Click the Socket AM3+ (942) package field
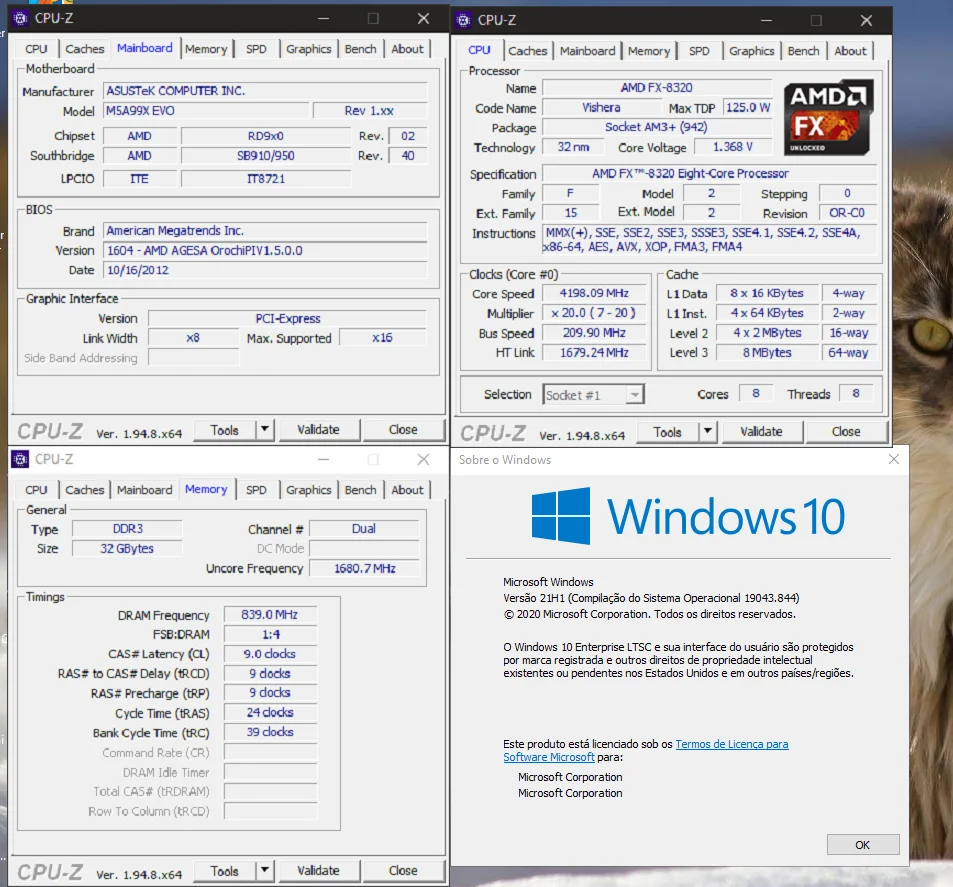Screen dimensions: 953x887 click(x=656, y=127)
